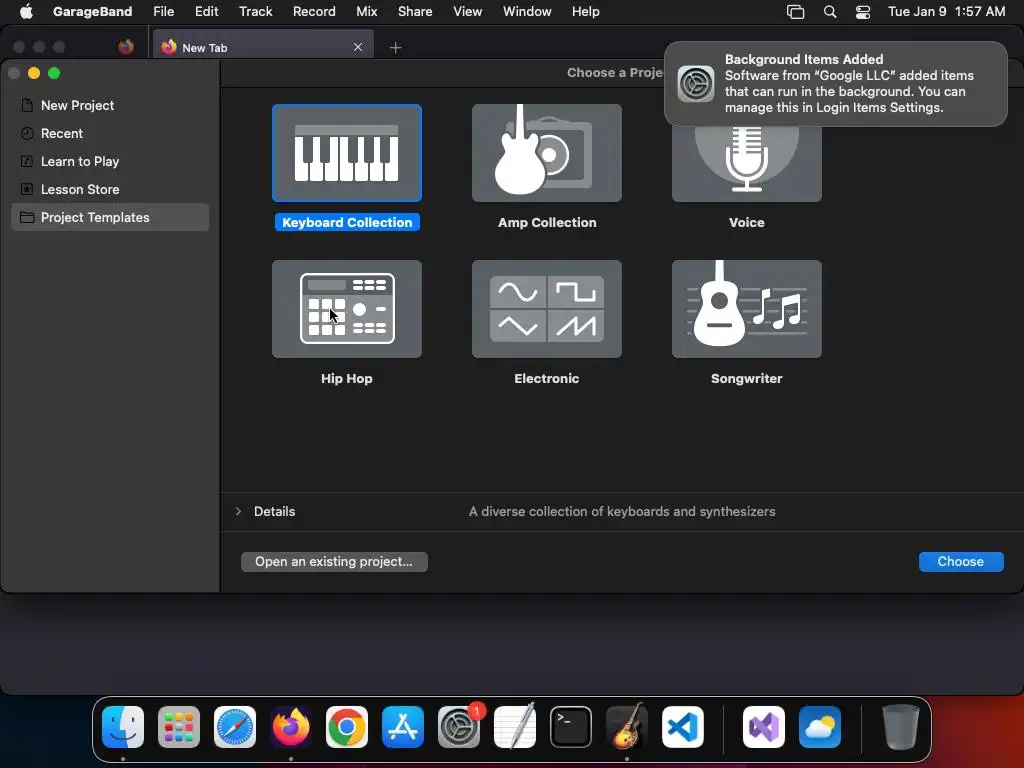This screenshot has width=1024, height=768.
Task: Open the View menu
Action: 468,12
